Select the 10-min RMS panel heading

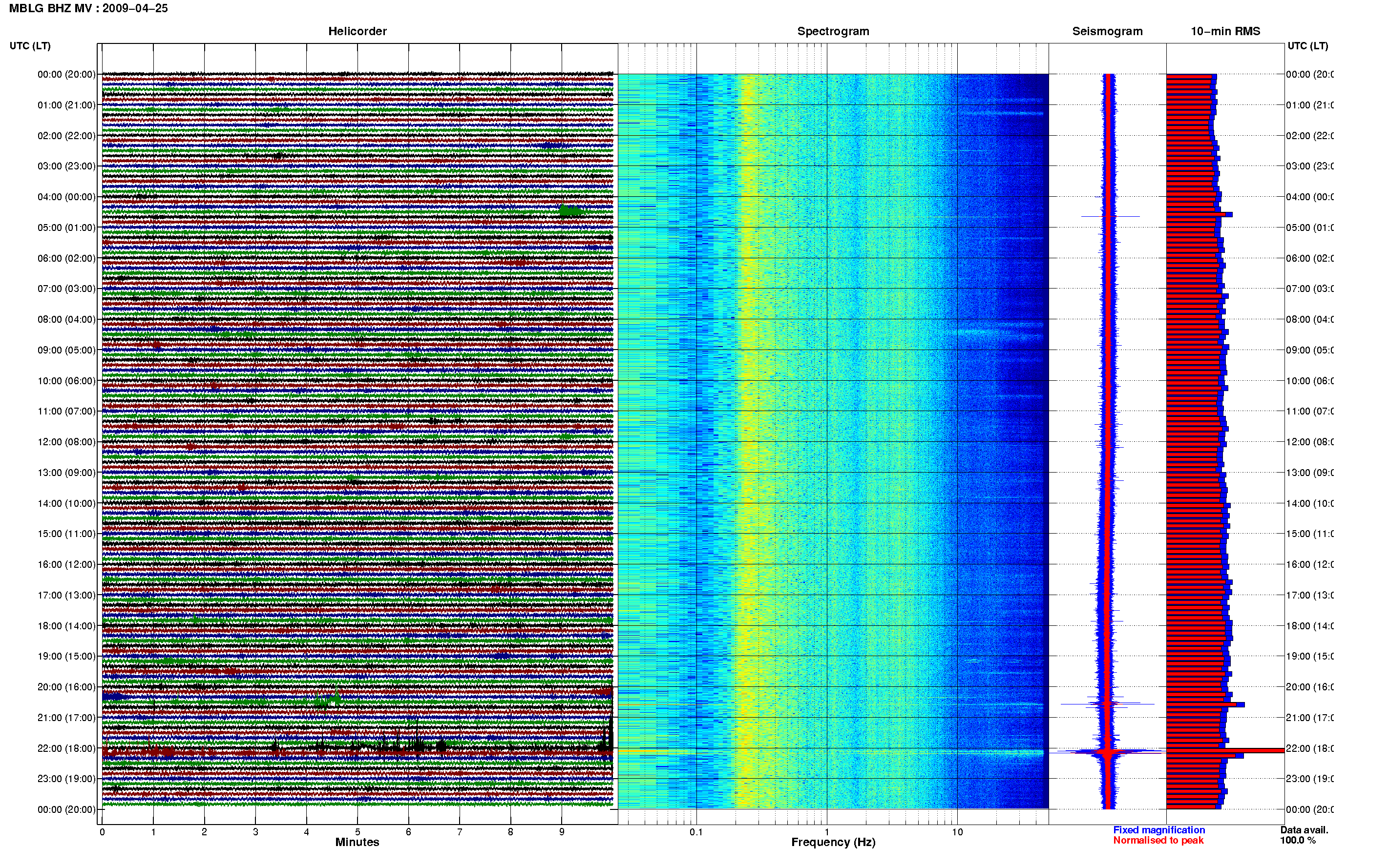pyautogui.click(x=1225, y=31)
